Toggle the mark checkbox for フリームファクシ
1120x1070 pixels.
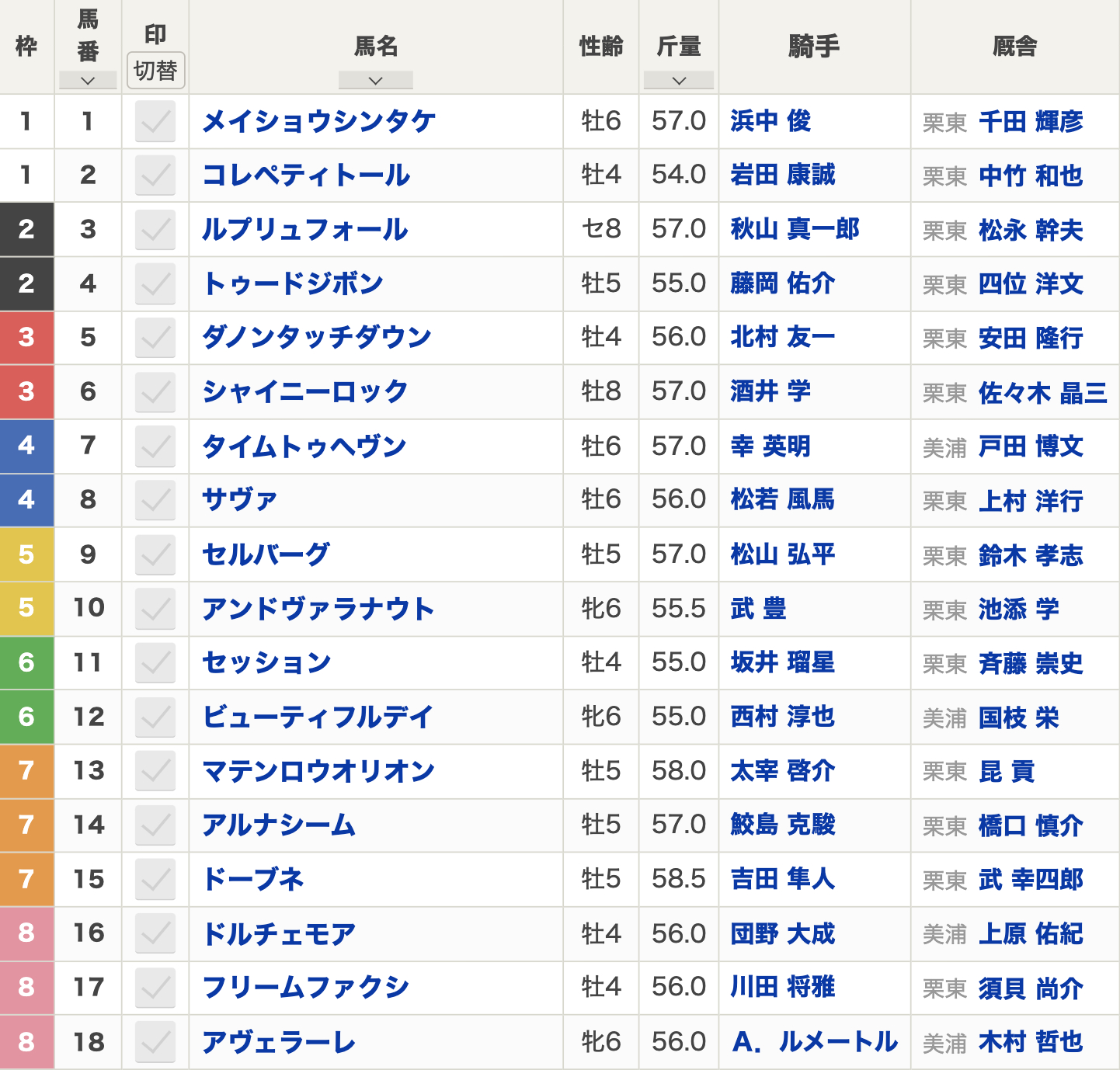tap(155, 987)
